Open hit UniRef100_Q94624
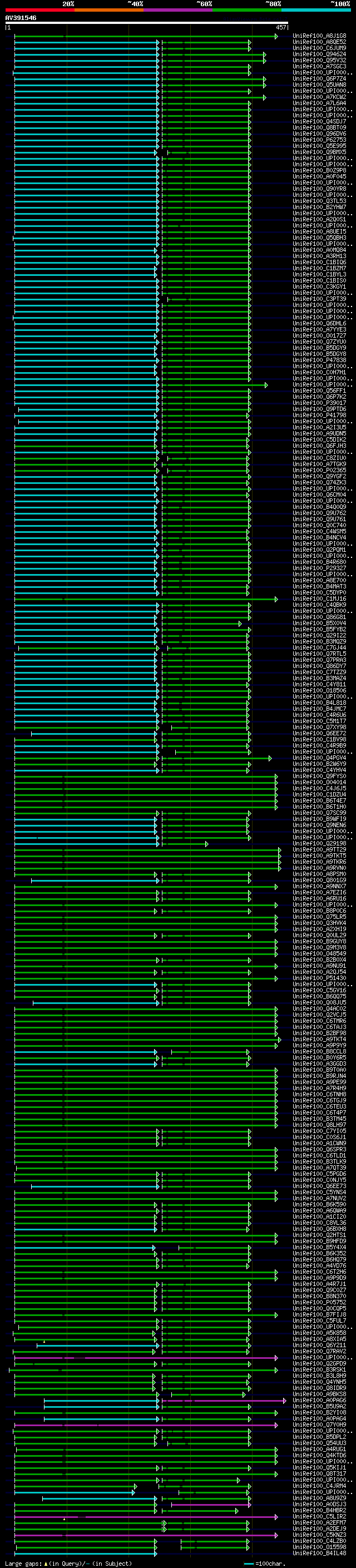Image resolution: width=356 pixels, height=1568 pixels. 319,54
